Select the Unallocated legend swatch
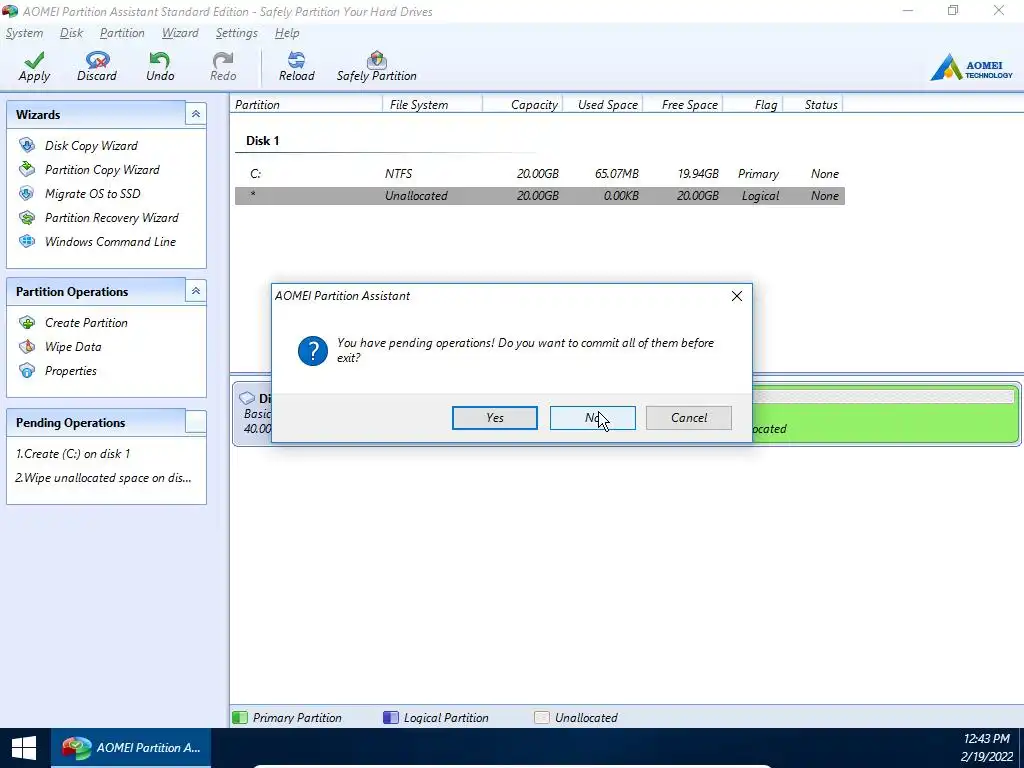The image size is (1024, 768). [541, 718]
